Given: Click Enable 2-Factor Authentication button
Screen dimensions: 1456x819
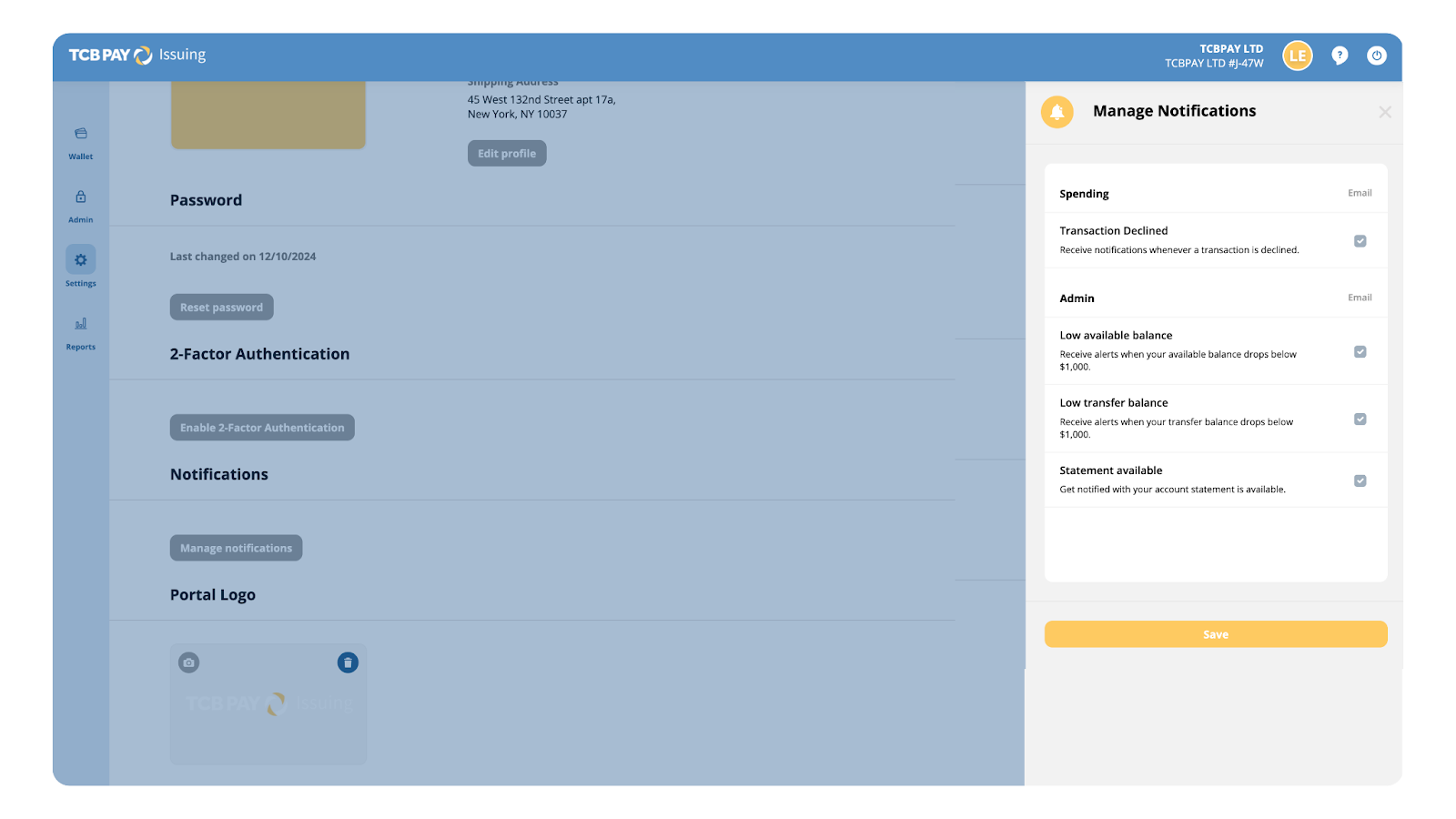Looking at the screenshot, I should tap(262, 428).
